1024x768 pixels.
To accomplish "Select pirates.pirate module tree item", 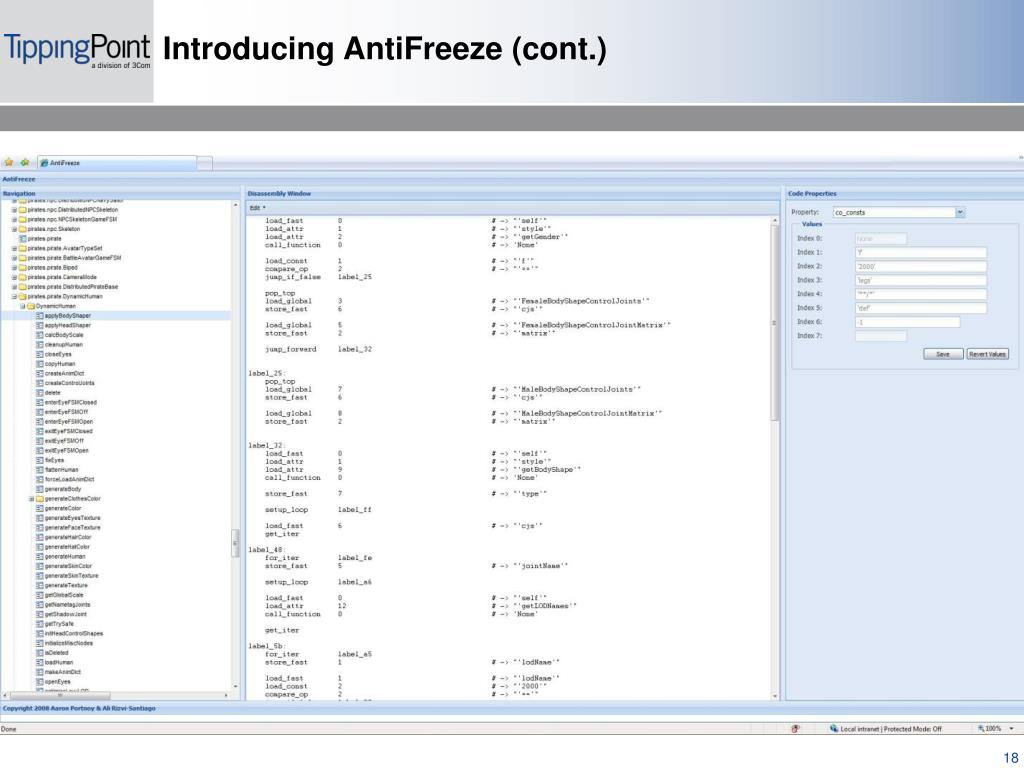I will [x=44, y=239].
